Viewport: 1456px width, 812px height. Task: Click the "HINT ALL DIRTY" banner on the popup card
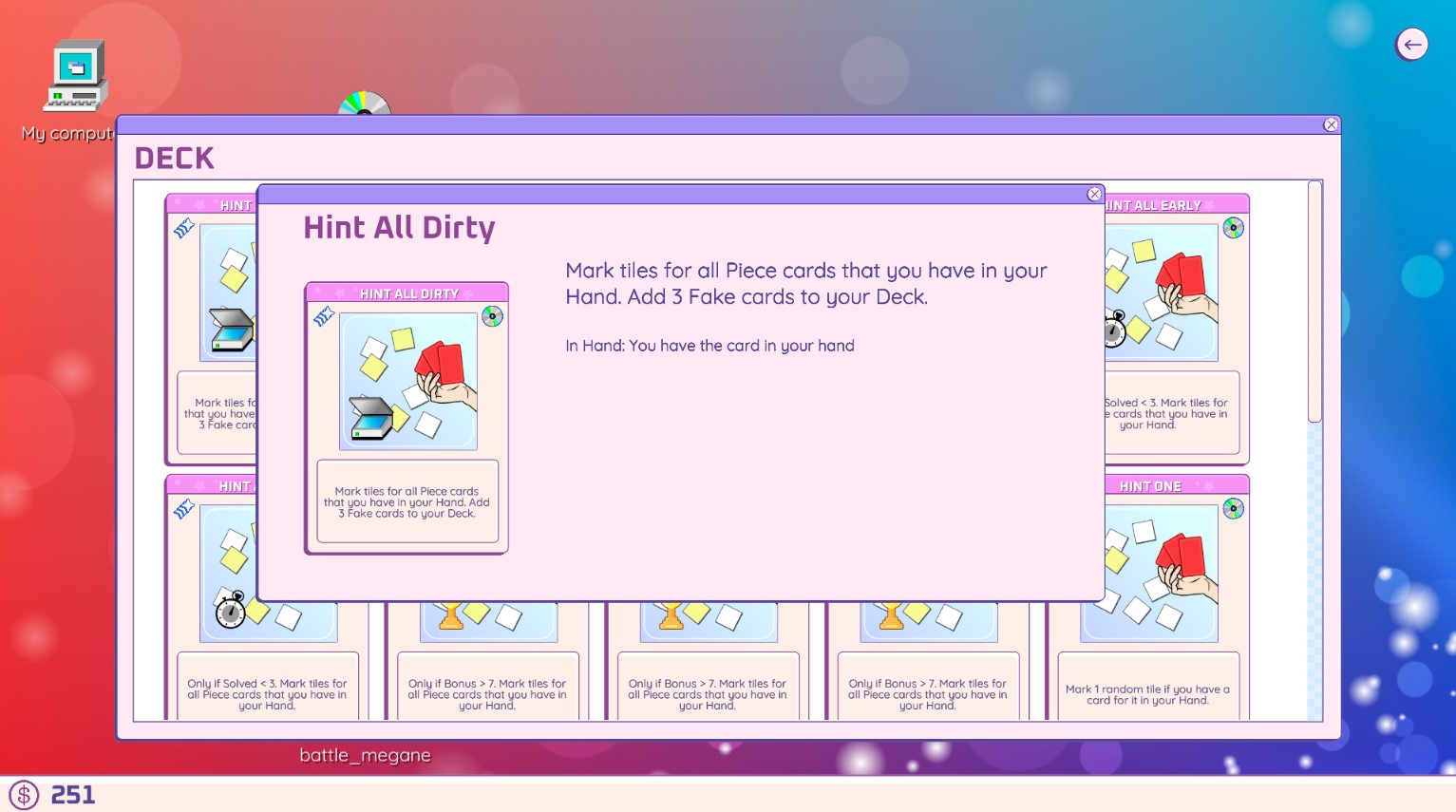coord(409,293)
